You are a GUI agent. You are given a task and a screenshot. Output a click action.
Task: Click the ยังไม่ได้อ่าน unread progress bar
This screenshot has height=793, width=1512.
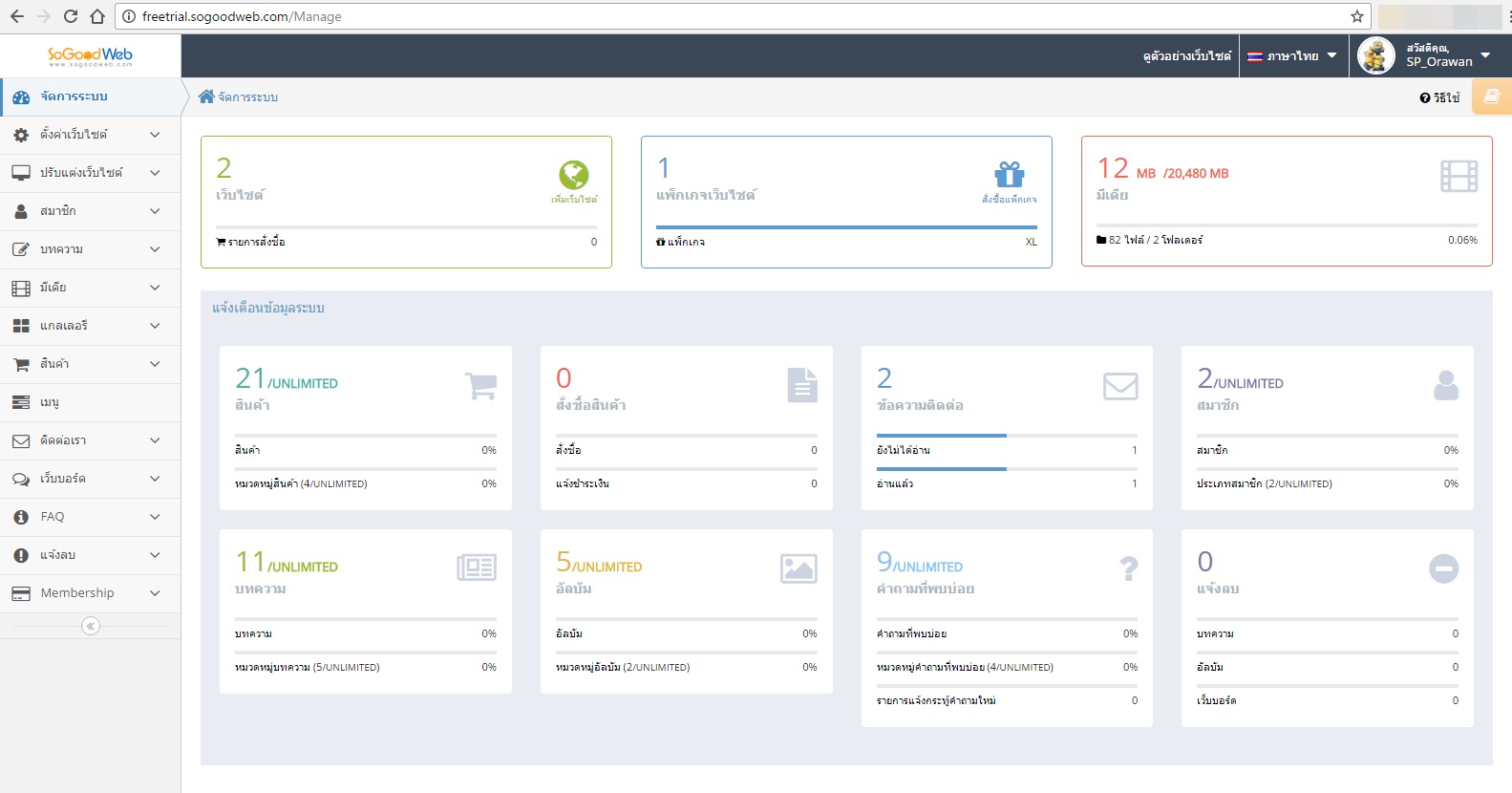point(1007,436)
